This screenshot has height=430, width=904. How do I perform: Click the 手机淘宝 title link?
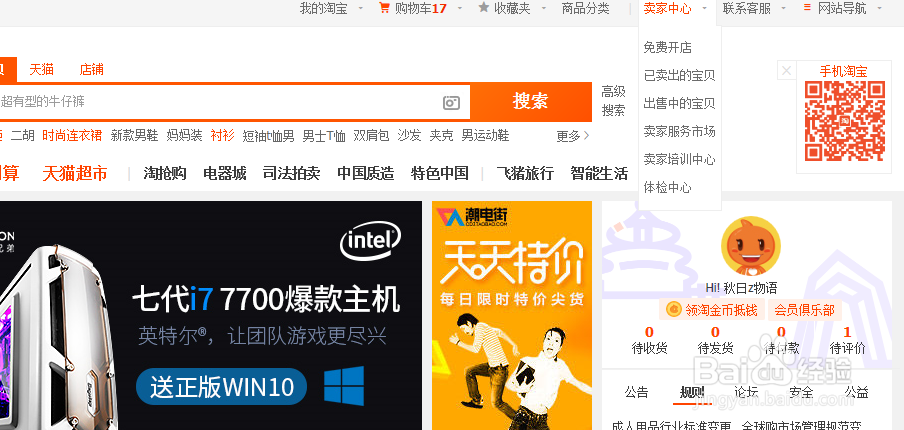point(843,71)
